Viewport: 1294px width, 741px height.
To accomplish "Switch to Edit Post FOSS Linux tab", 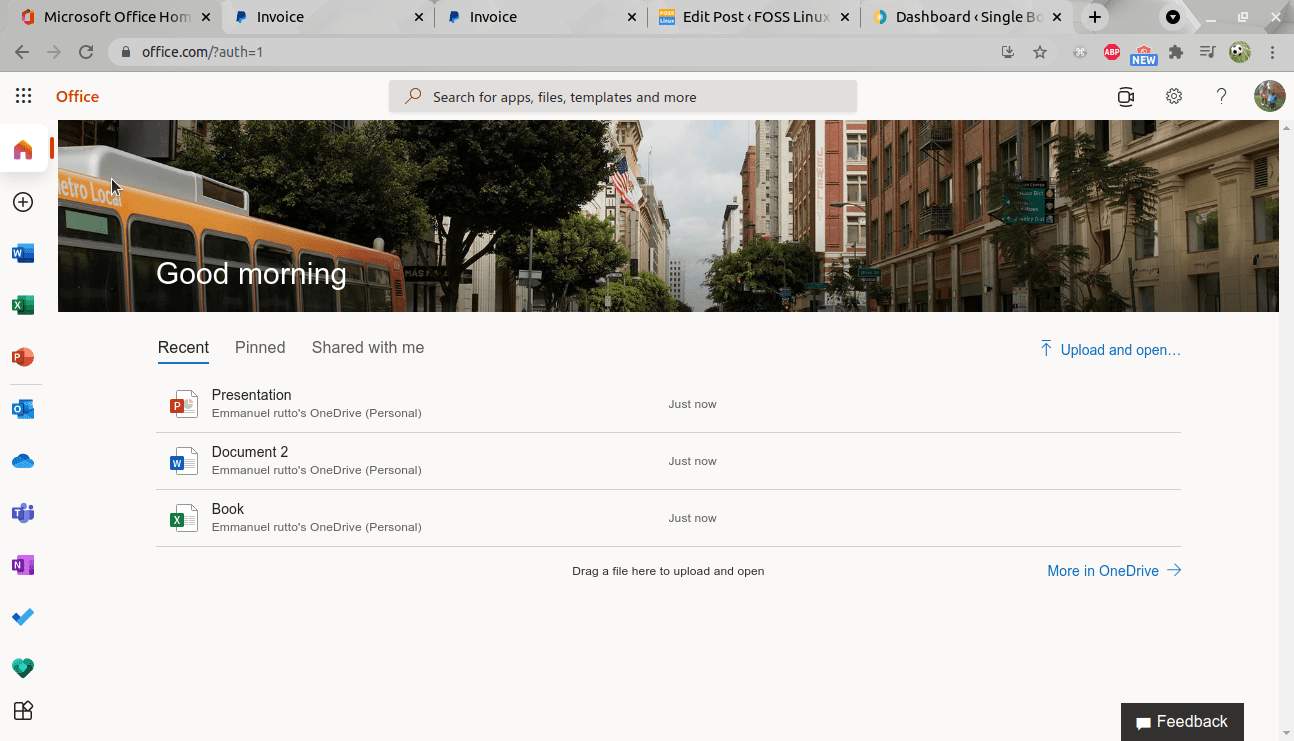I will coord(754,17).
